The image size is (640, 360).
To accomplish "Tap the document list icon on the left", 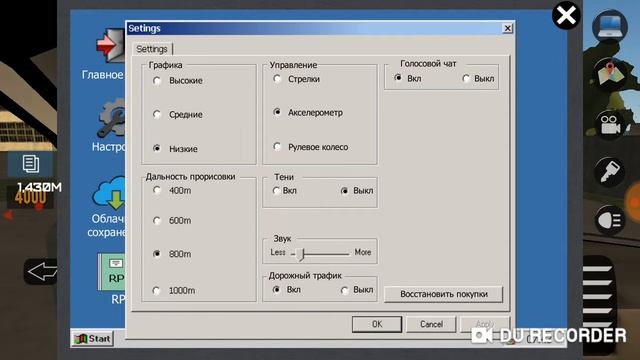I will (x=31, y=164).
